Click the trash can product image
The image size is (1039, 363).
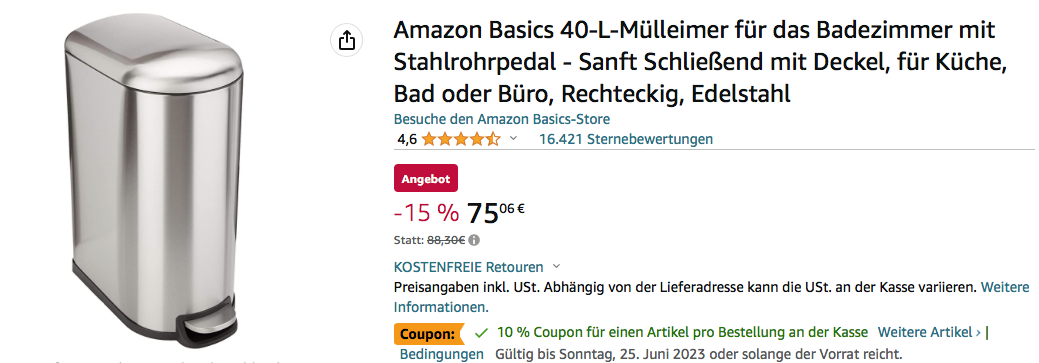tap(156, 183)
